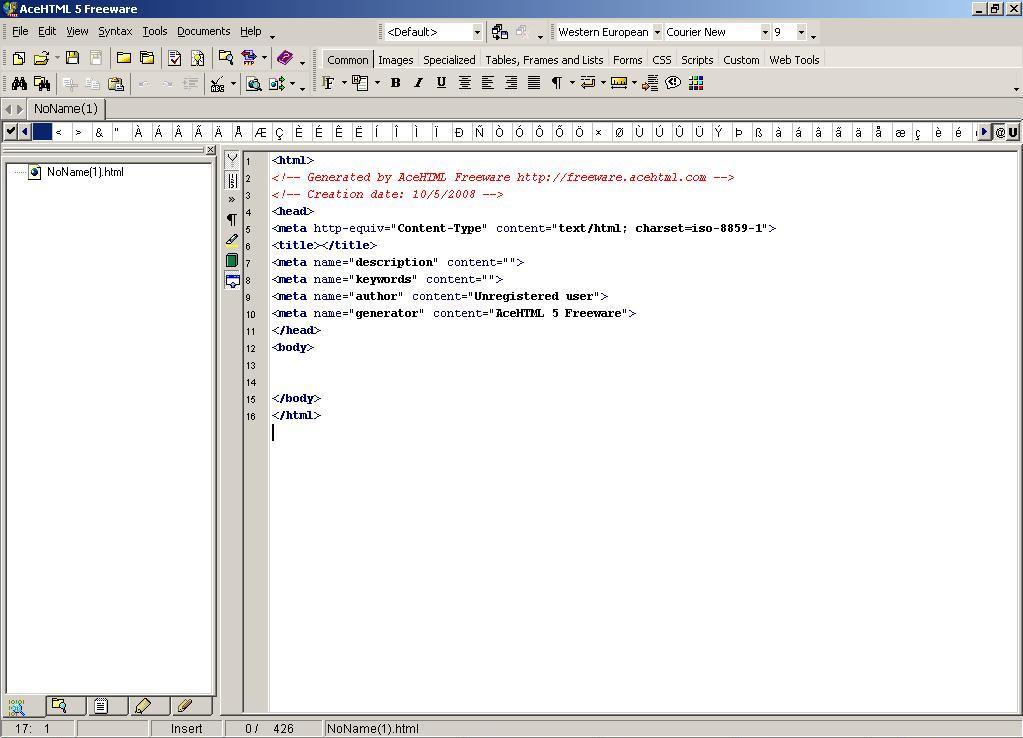The height and width of the screenshot is (738, 1023).
Task: Click the Center align icon
Action: click(465, 83)
